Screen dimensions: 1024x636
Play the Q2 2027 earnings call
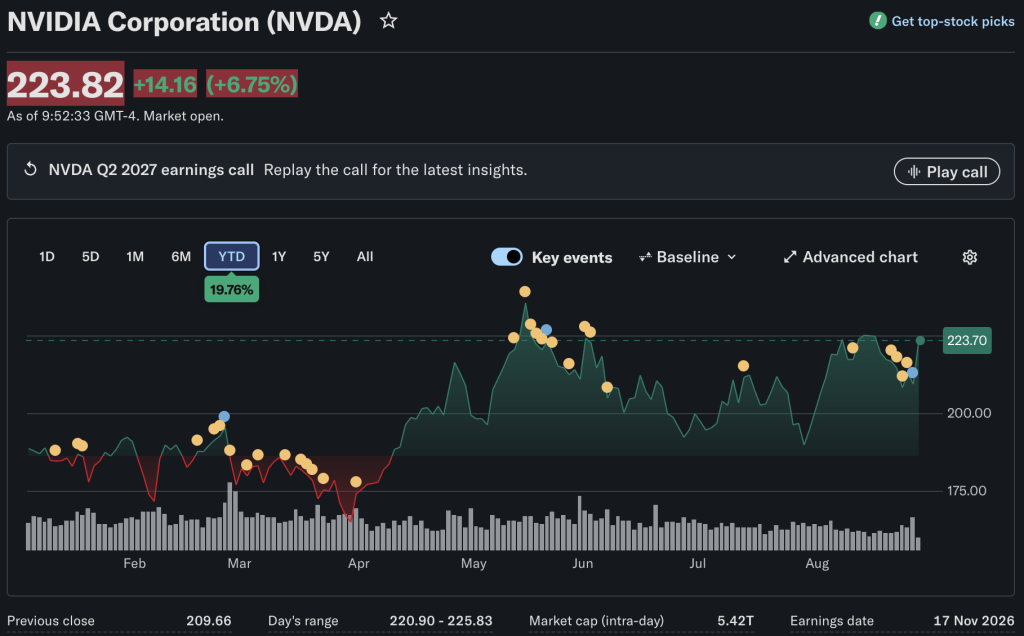pos(946,172)
